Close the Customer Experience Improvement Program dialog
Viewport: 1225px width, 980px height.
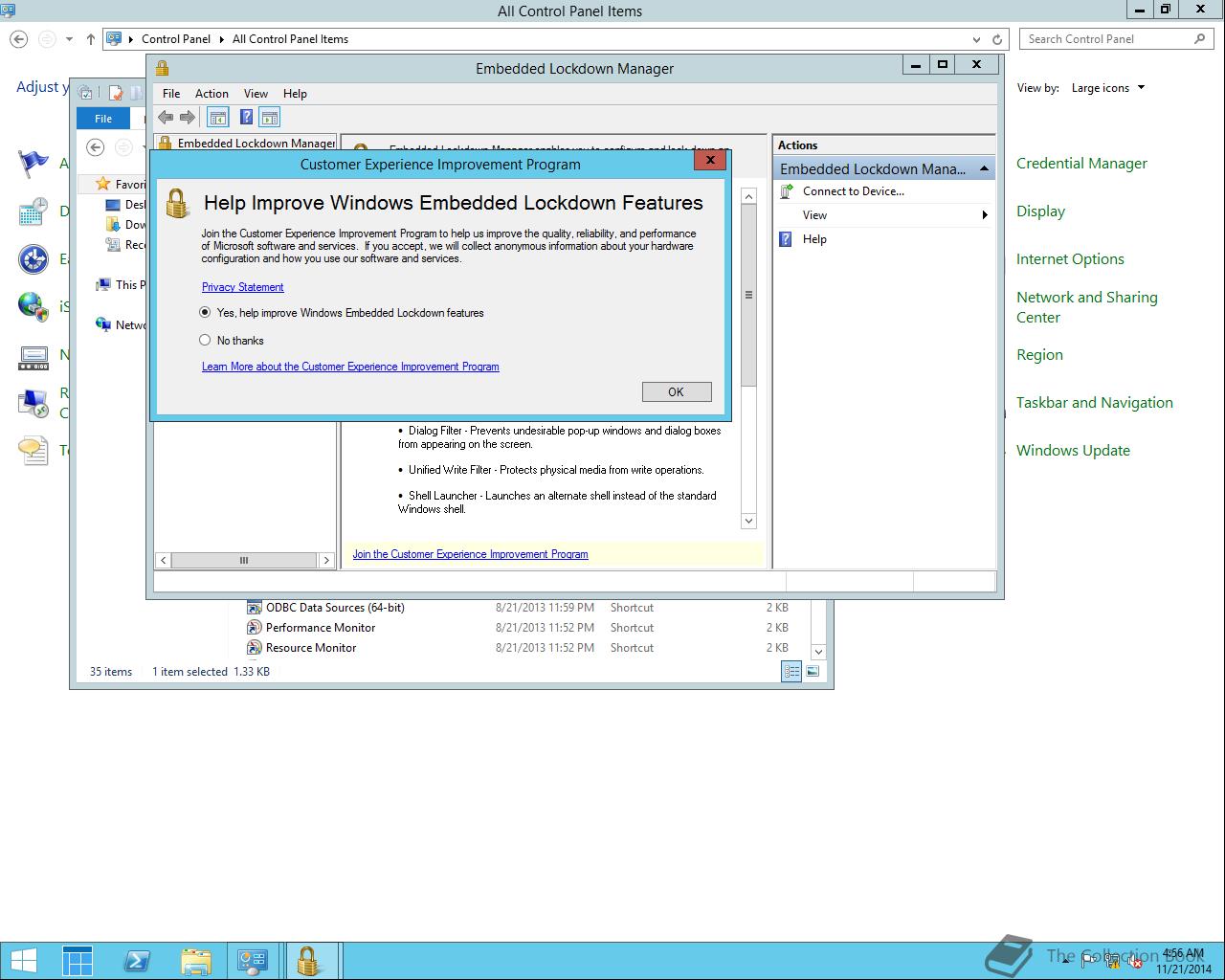(709, 160)
